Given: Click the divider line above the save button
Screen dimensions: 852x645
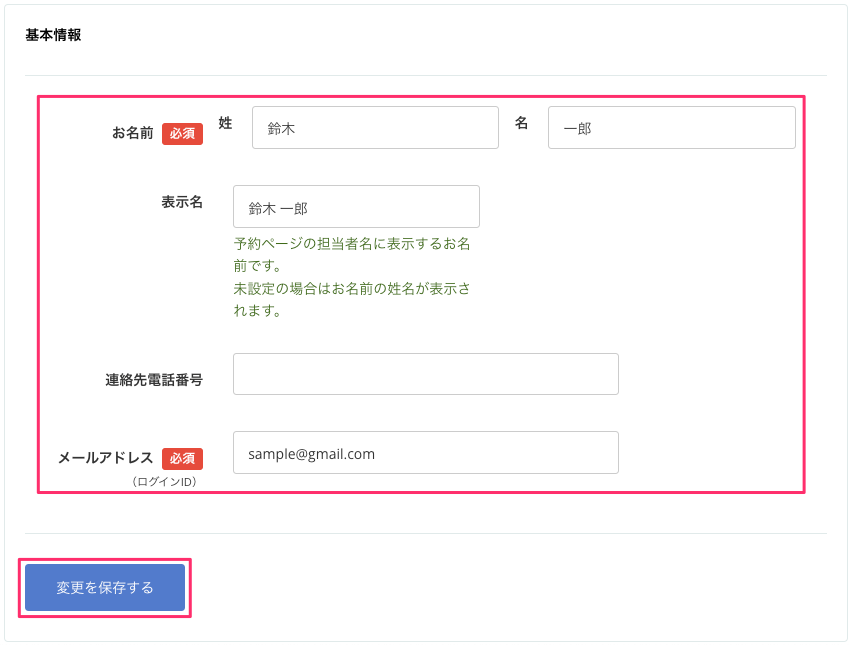Looking at the screenshot, I should point(425,533).
